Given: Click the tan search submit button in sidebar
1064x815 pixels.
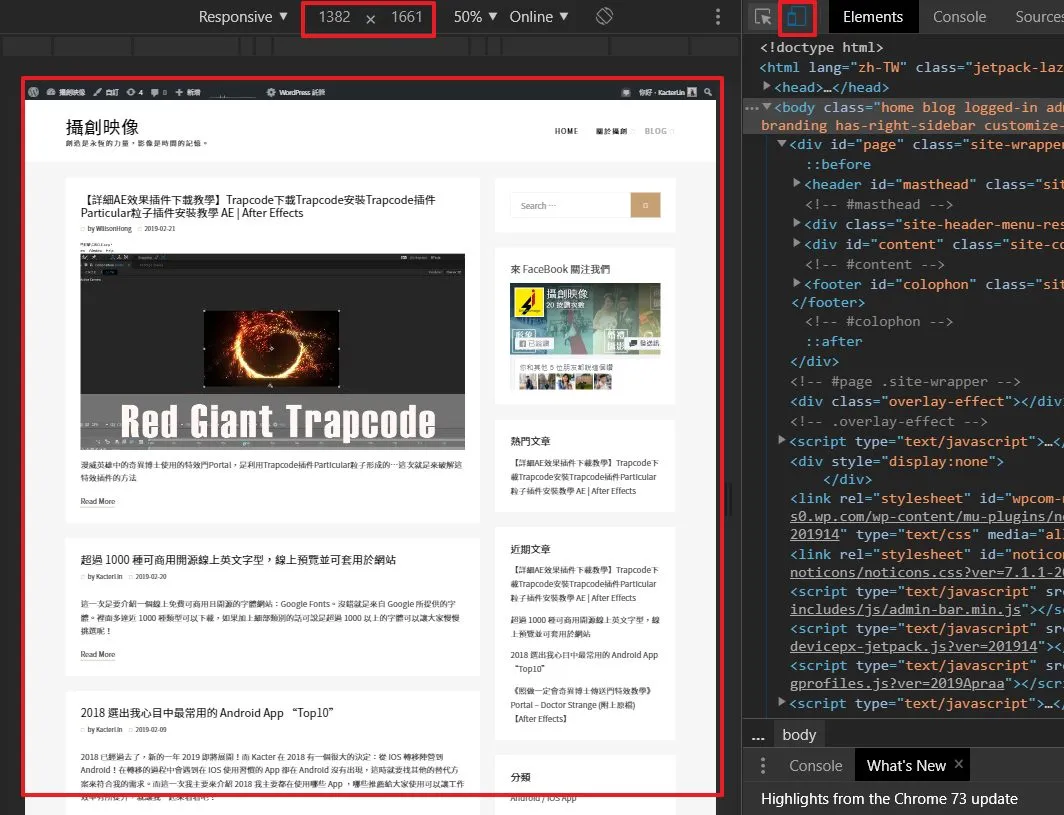Looking at the screenshot, I should coord(645,205).
